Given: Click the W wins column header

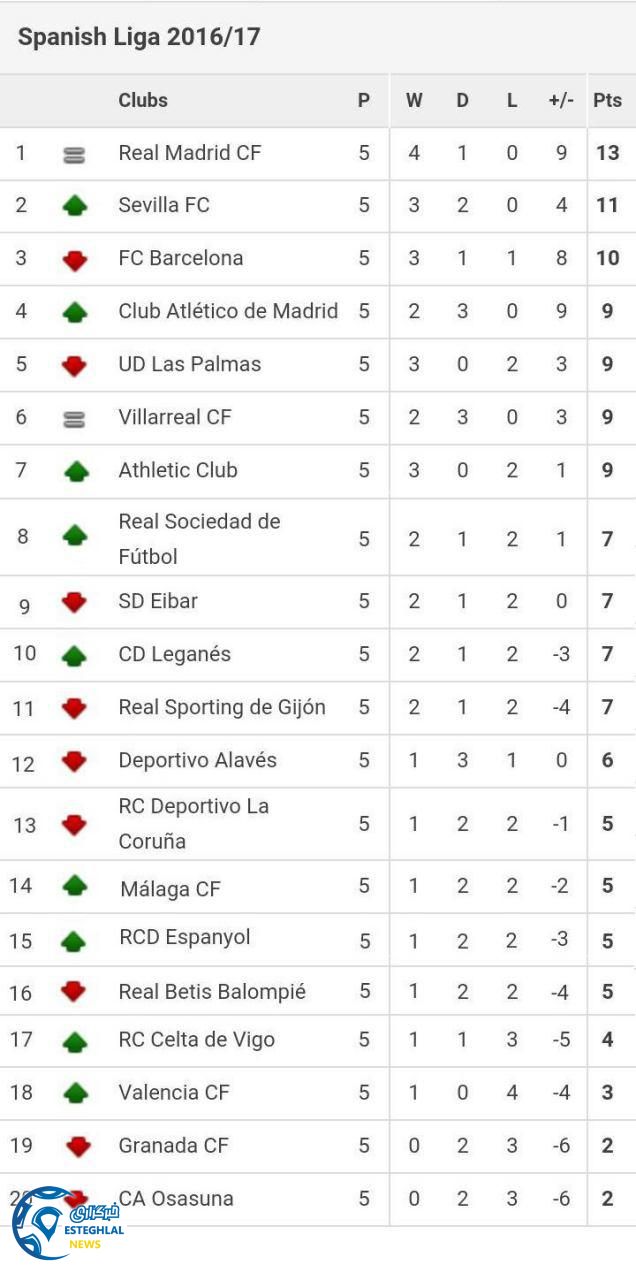Looking at the screenshot, I should [x=414, y=100].
